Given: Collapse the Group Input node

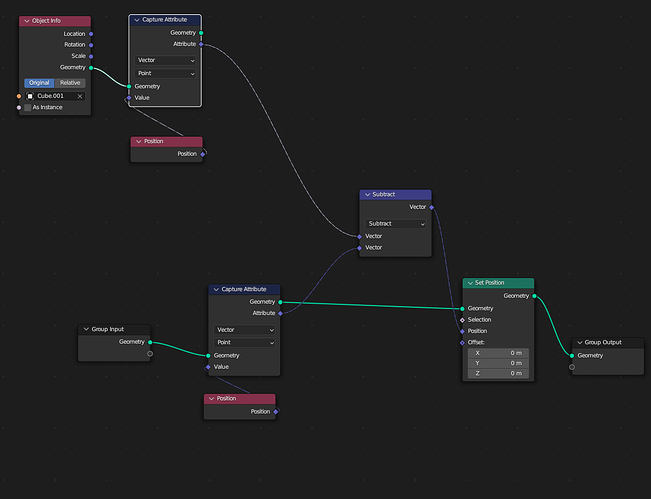Looking at the screenshot, I should tap(86, 329).
